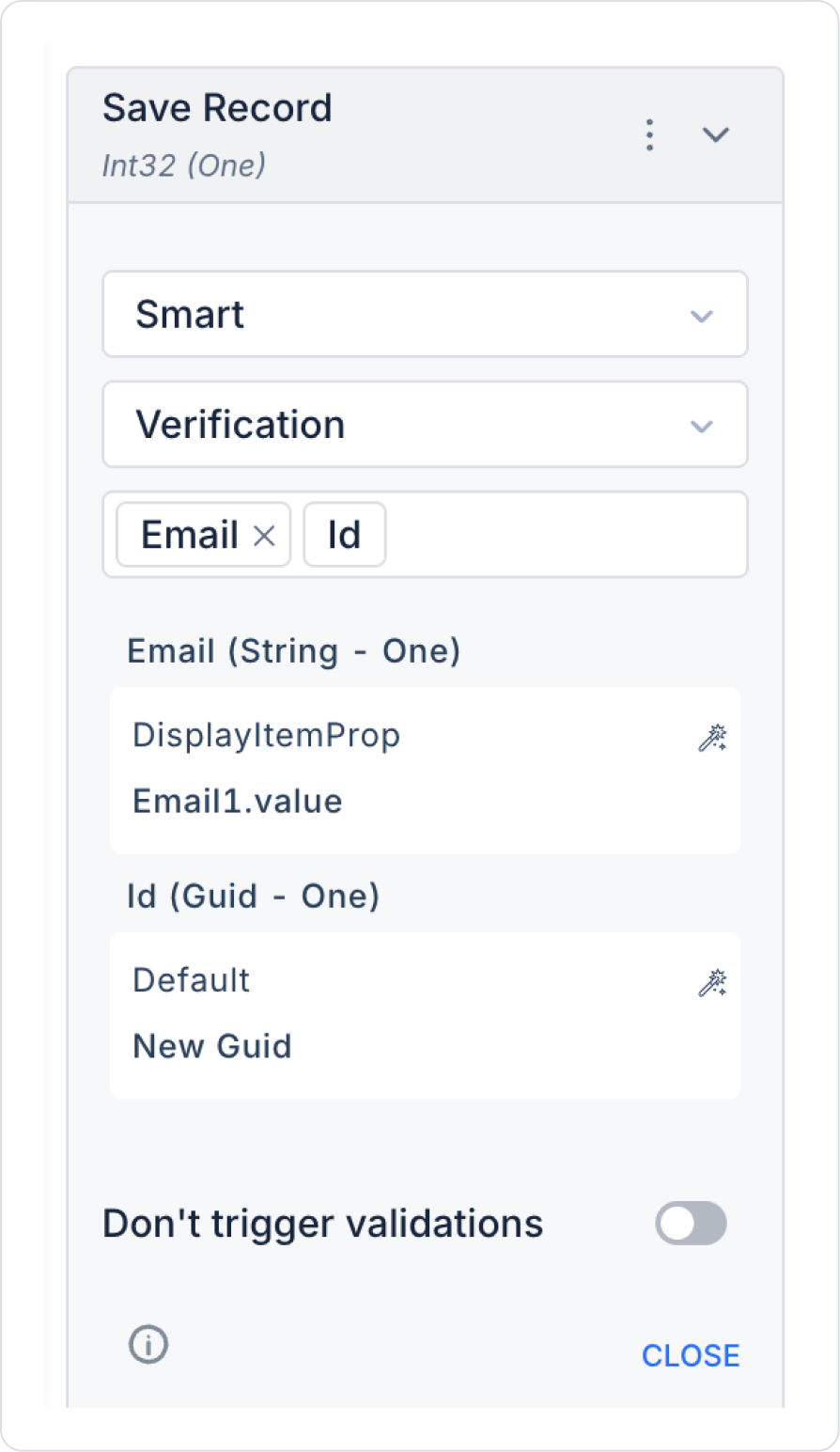The image size is (840, 1452).
Task: Open the Smart dropdown
Action: click(425, 315)
